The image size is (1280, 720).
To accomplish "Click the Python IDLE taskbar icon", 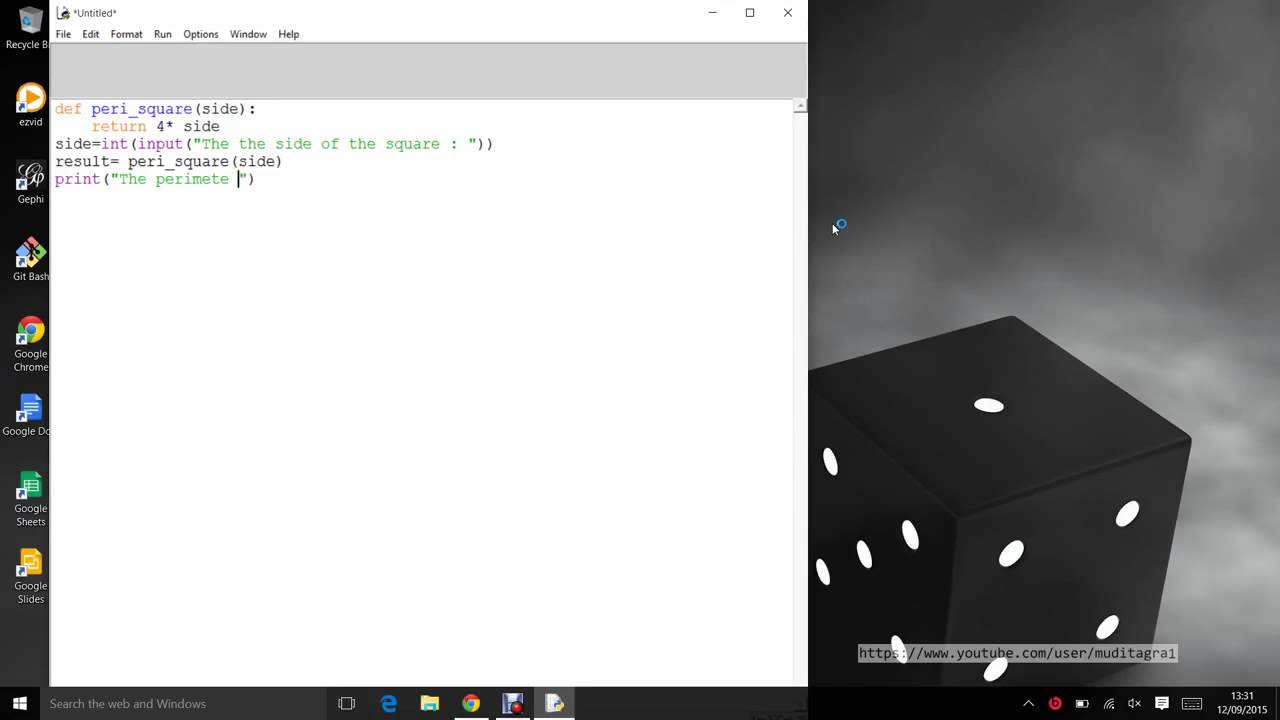I will point(554,703).
